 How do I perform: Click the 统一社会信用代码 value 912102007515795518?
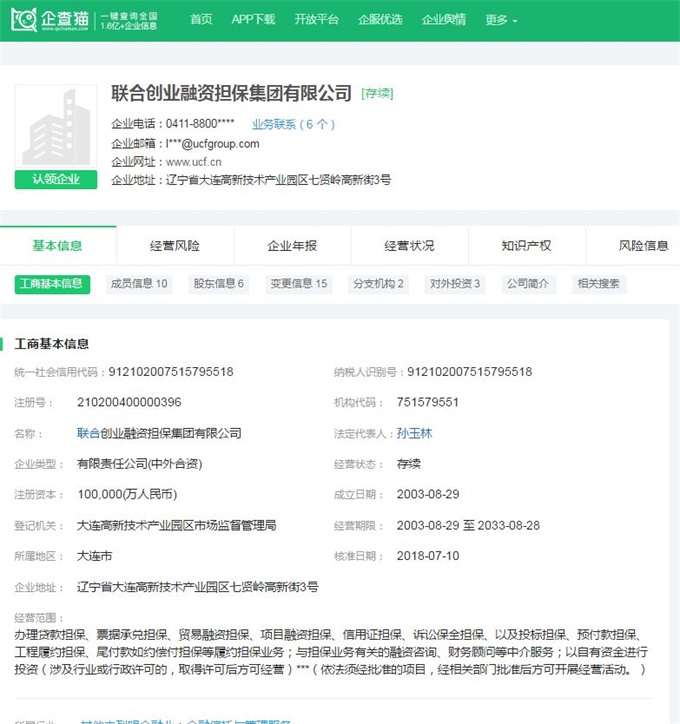click(171, 372)
